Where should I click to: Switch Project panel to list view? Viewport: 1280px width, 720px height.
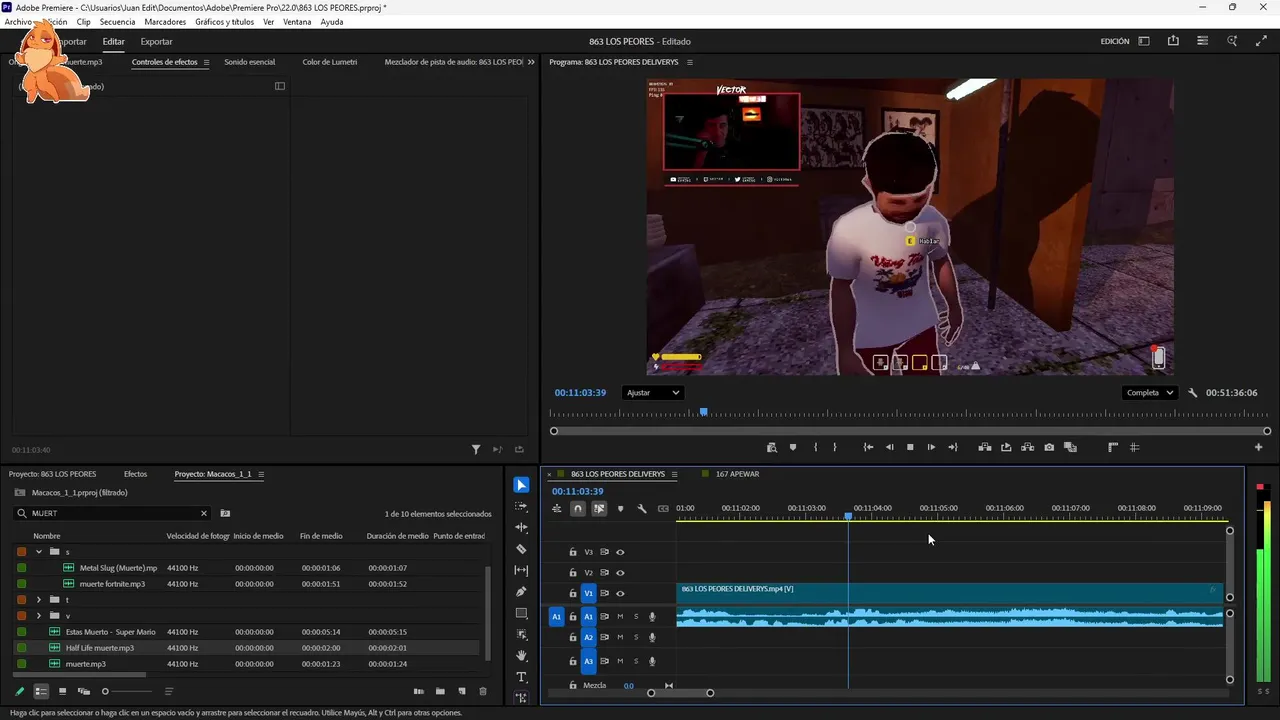41,691
